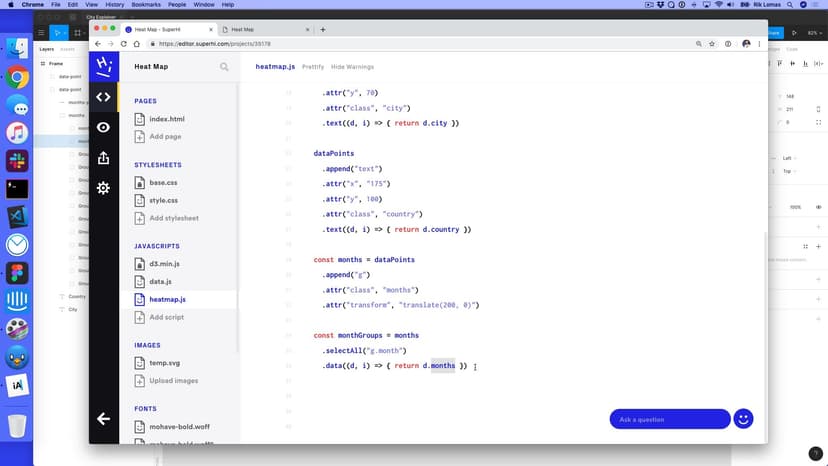828x466 pixels.
Task: Click the SuperHi logo icon
Action: pos(103,66)
